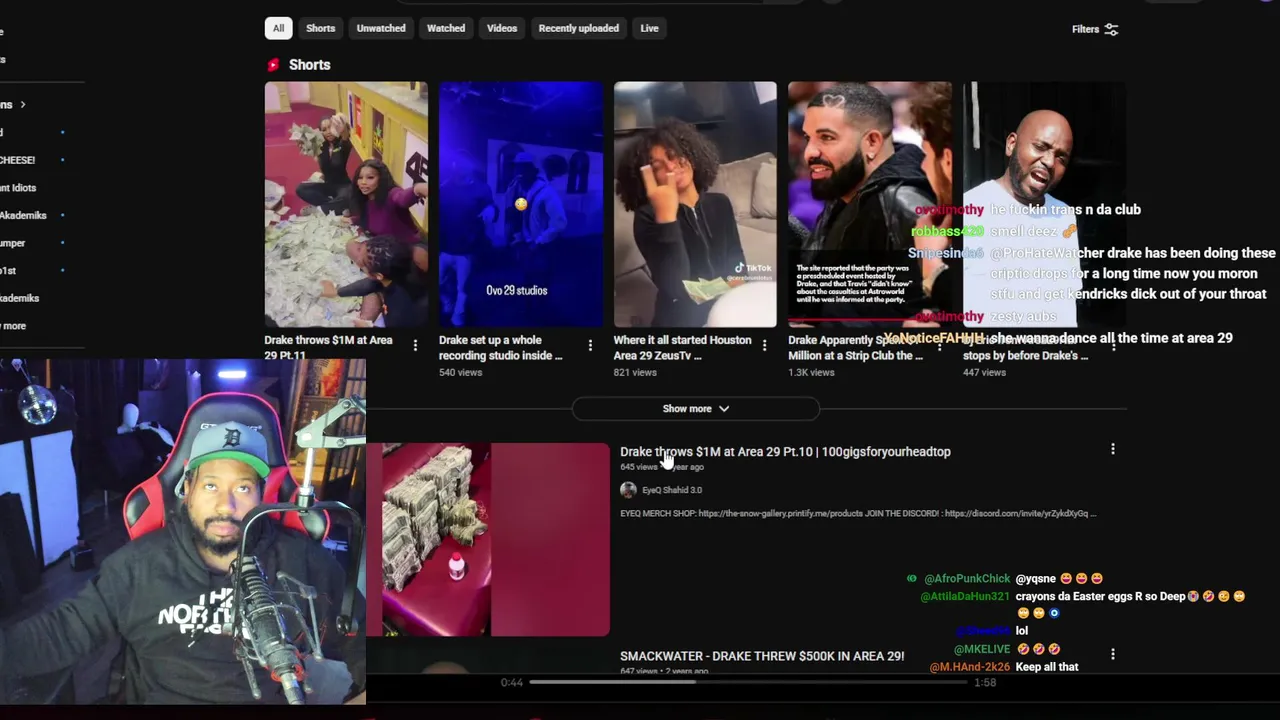The width and height of the screenshot is (1280, 720).
Task: Expand the sidebar section chevron
Action: 22,104
